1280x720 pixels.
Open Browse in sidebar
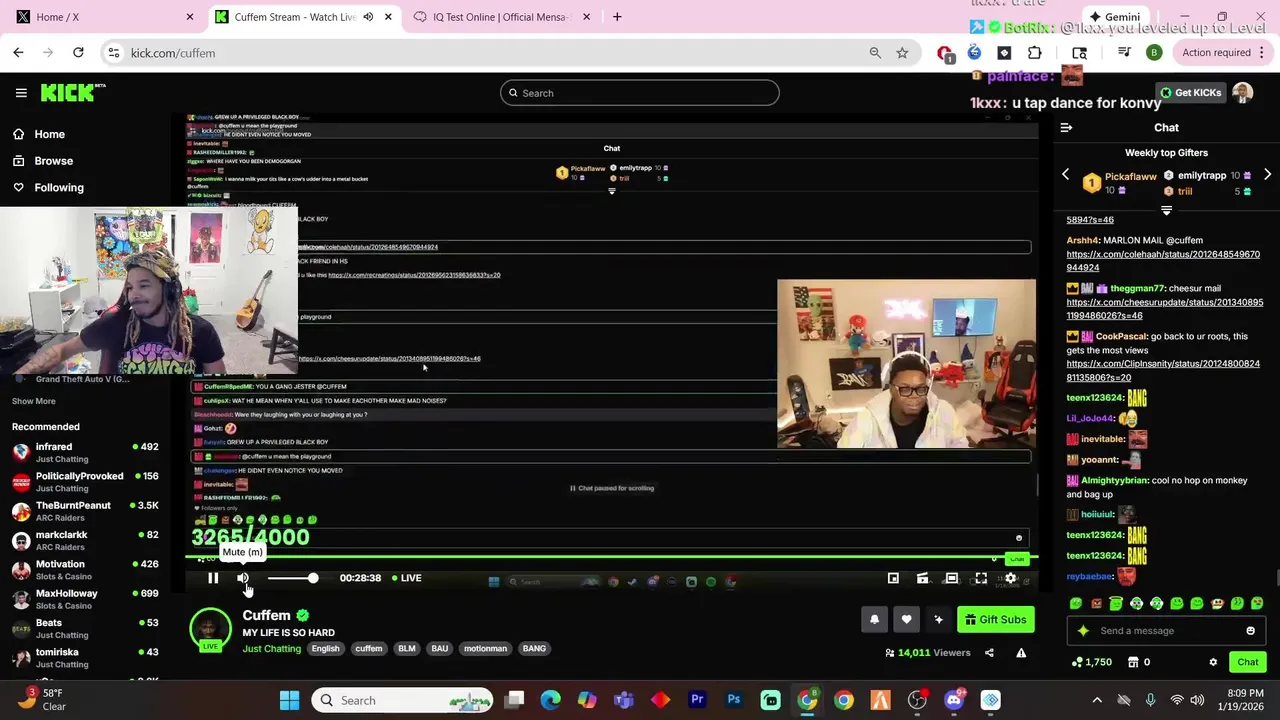[53, 161]
